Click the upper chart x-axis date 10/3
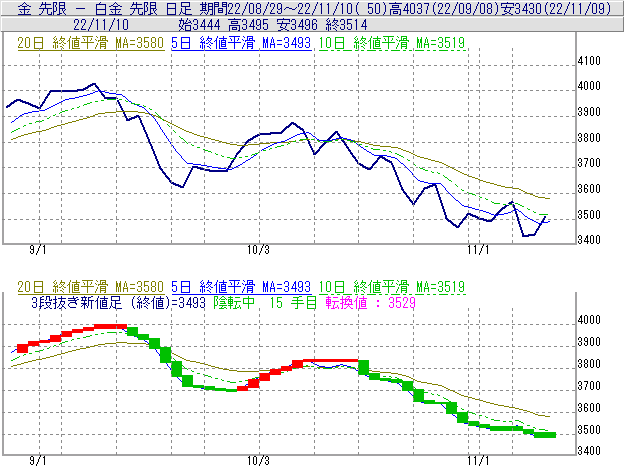This screenshot has width=624, height=475. tap(258, 250)
